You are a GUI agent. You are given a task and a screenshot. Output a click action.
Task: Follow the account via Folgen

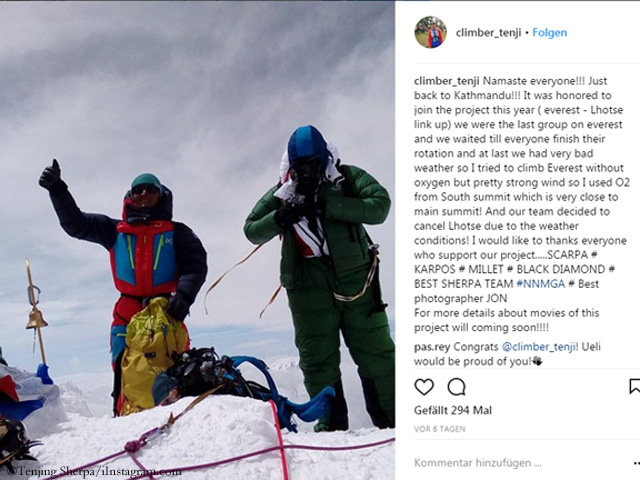click(x=549, y=33)
